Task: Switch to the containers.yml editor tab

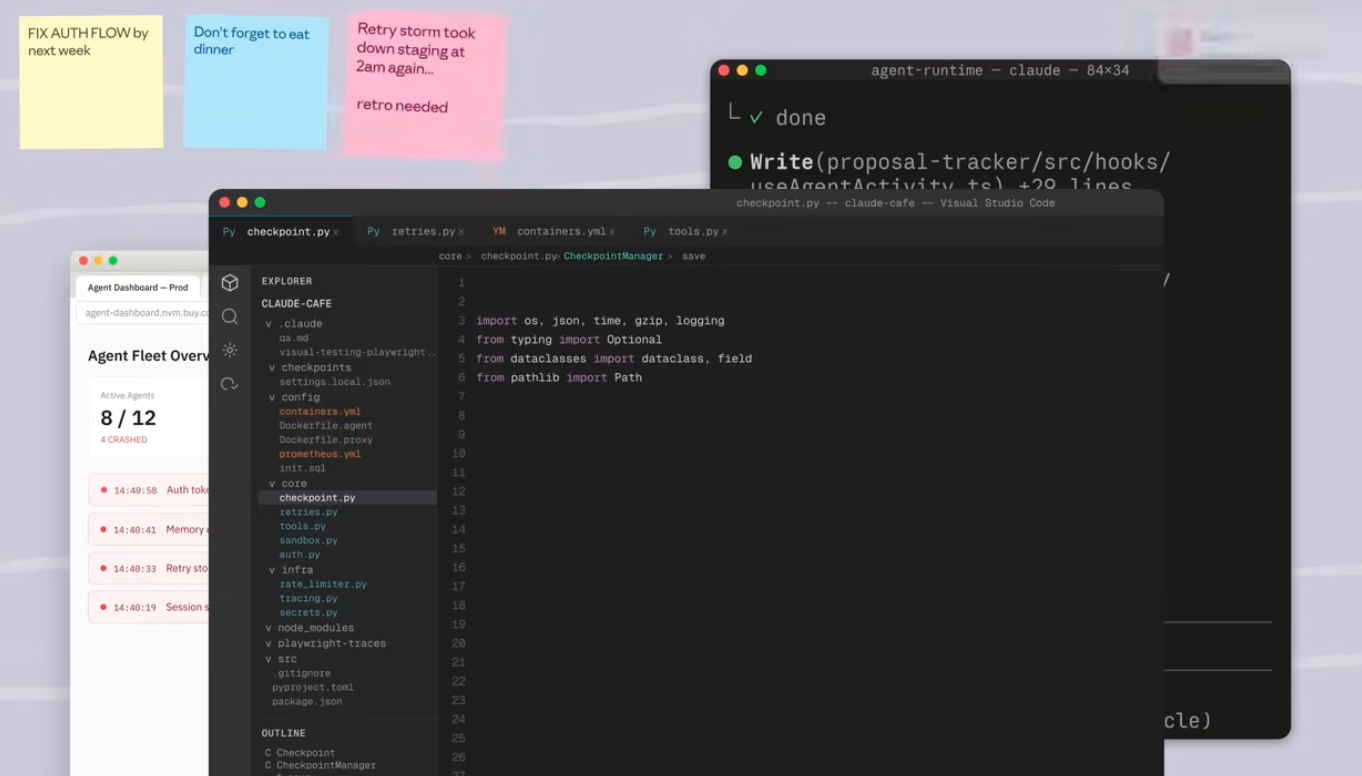Action: coord(554,231)
